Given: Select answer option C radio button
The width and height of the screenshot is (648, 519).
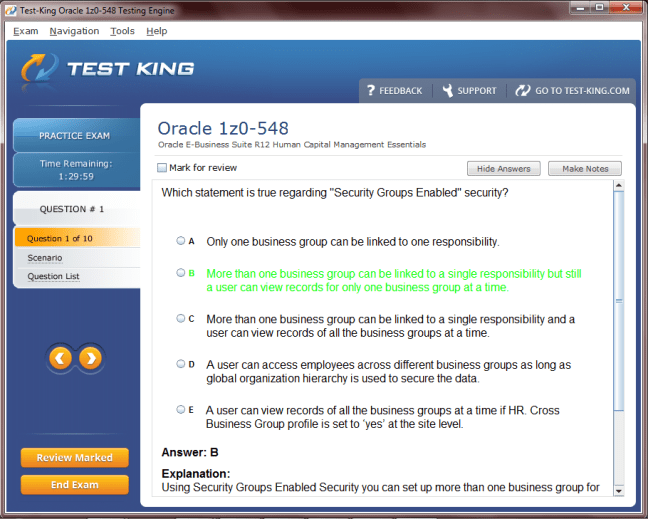Looking at the screenshot, I should click(181, 318).
